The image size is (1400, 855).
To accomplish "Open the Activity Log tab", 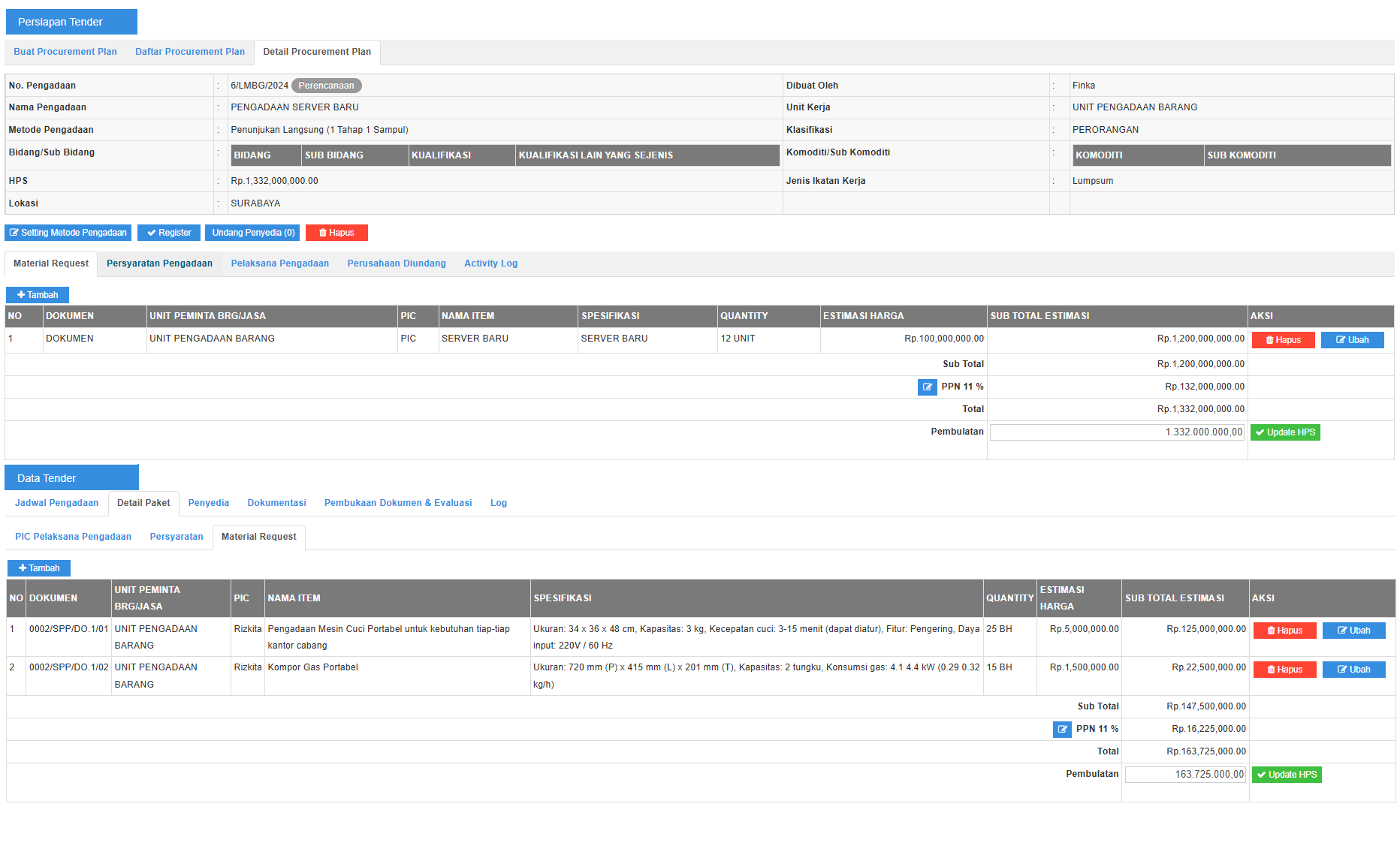I will [490, 263].
